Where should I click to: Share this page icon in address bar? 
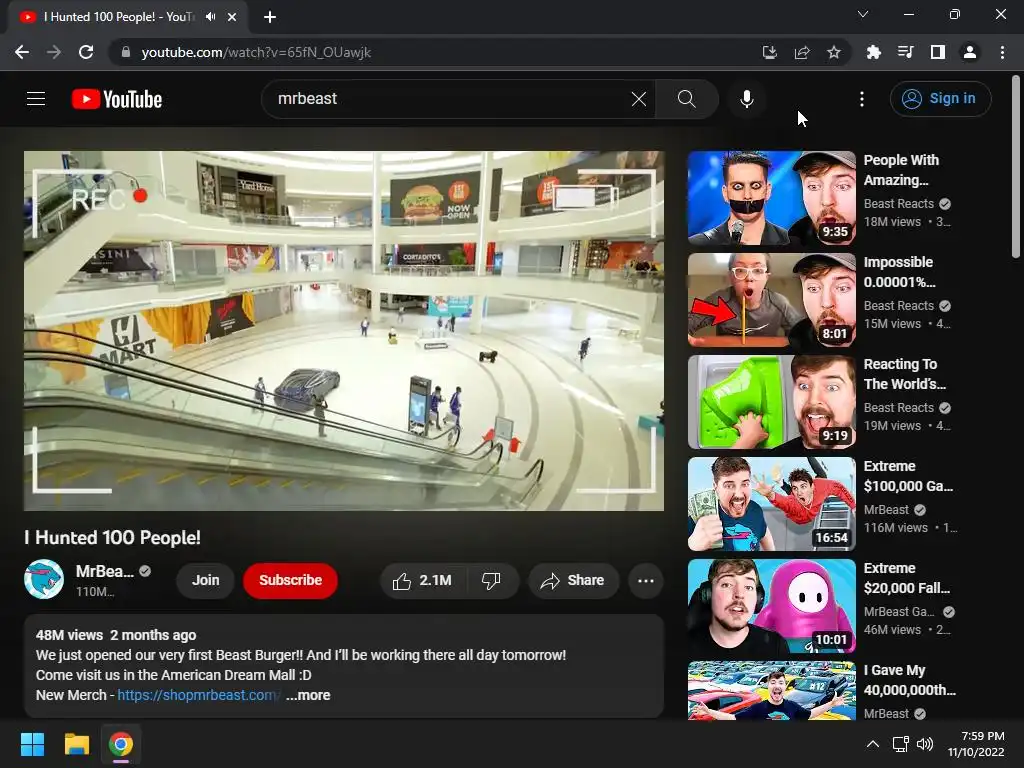pos(802,52)
